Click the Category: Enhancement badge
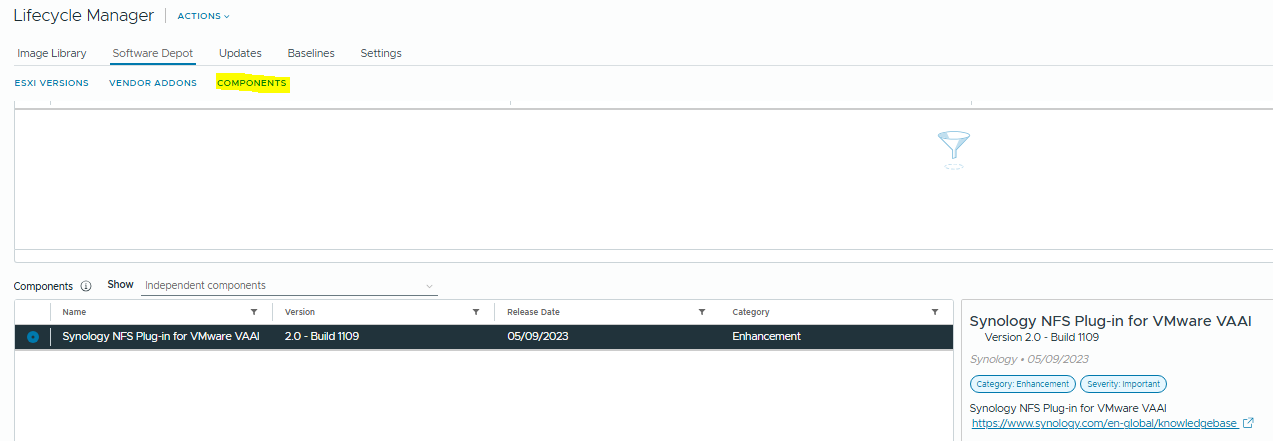The width and height of the screenshot is (1273, 441). [x=1022, y=384]
